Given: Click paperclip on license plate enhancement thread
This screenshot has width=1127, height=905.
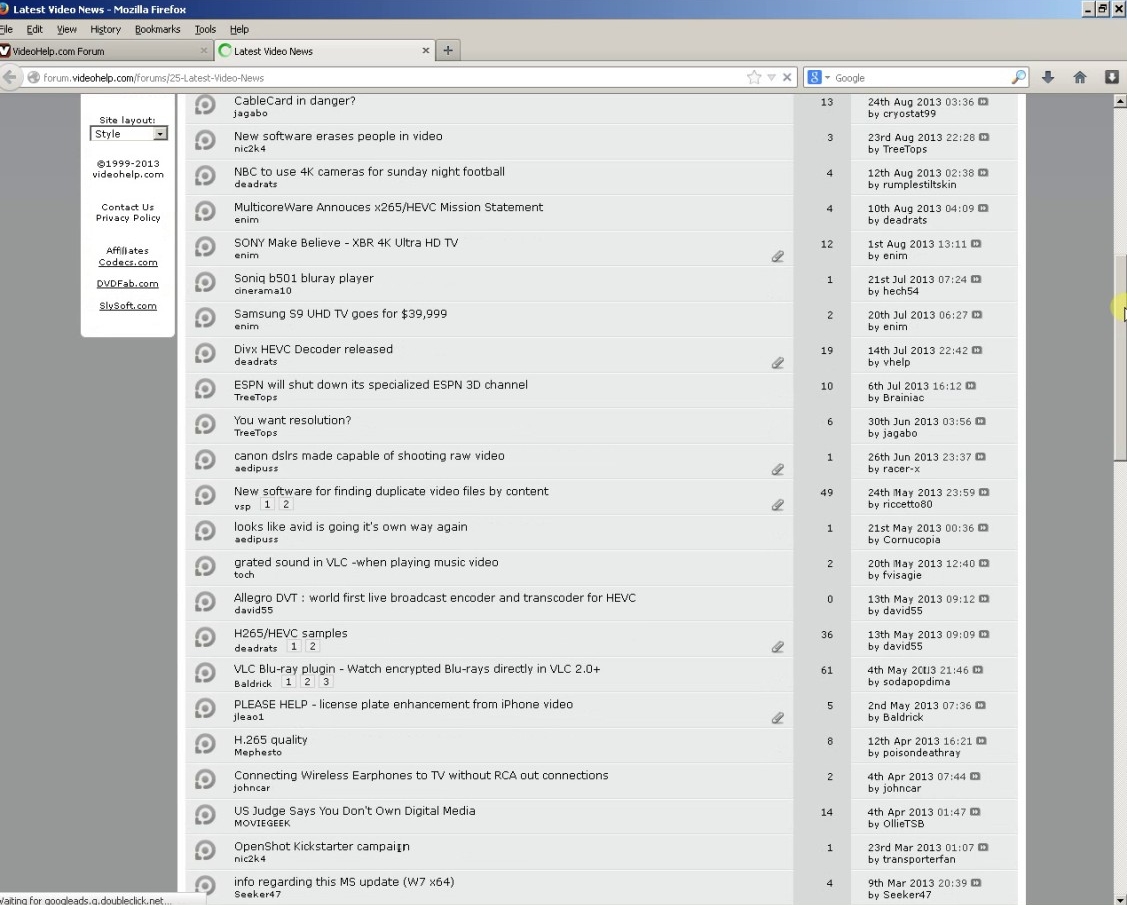Looking at the screenshot, I should [x=778, y=717].
